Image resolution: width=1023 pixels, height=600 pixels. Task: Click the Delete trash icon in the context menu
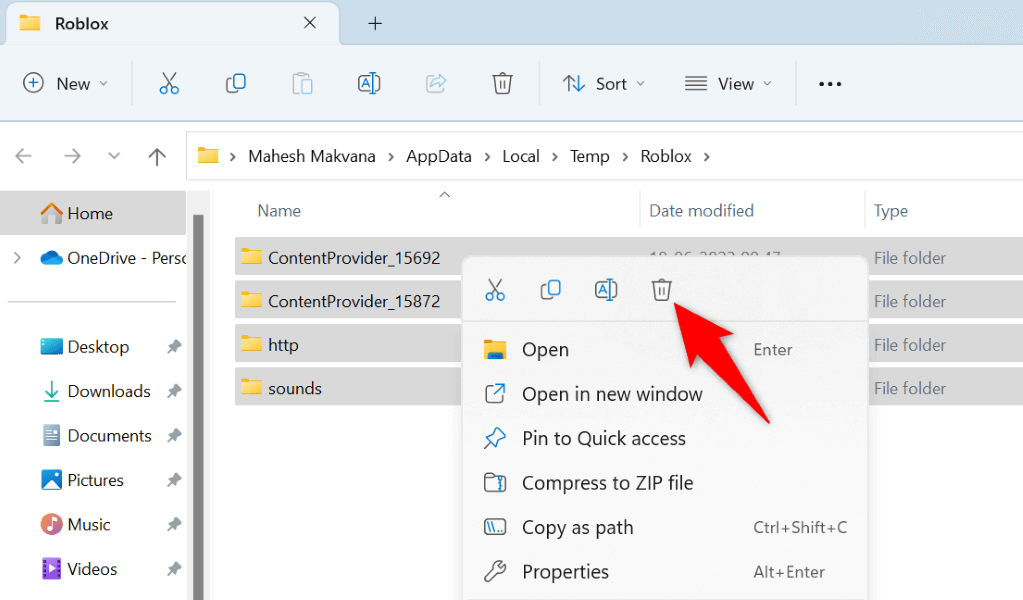click(661, 289)
